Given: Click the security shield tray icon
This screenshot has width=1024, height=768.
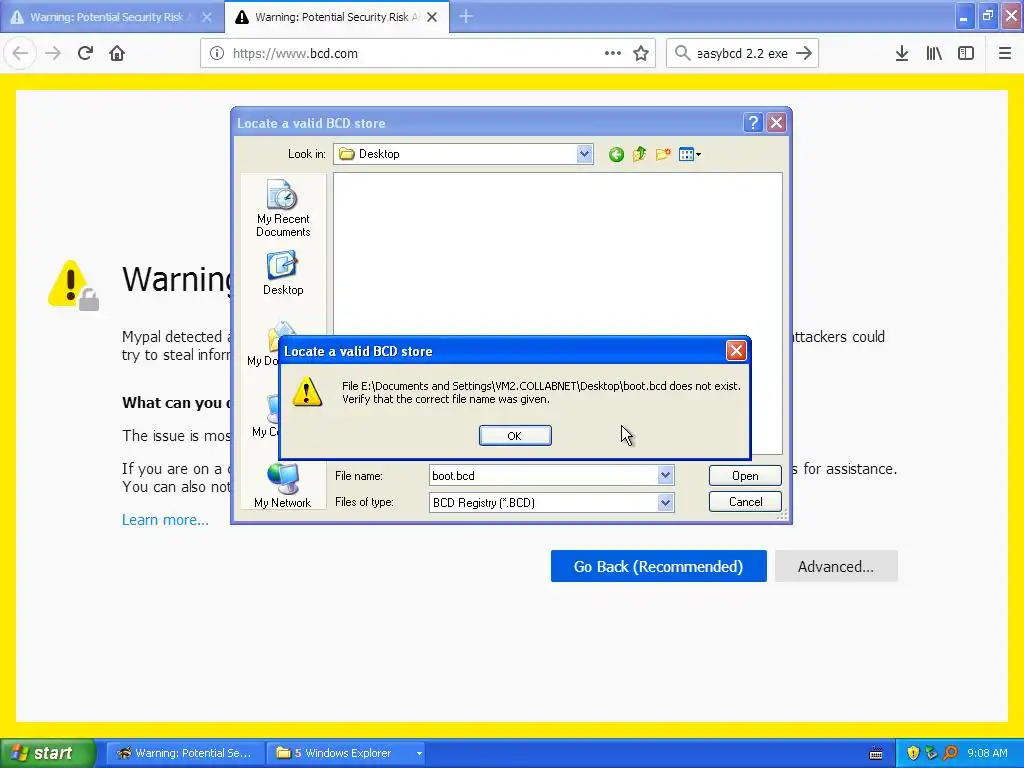Looking at the screenshot, I should [x=913, y=753].
